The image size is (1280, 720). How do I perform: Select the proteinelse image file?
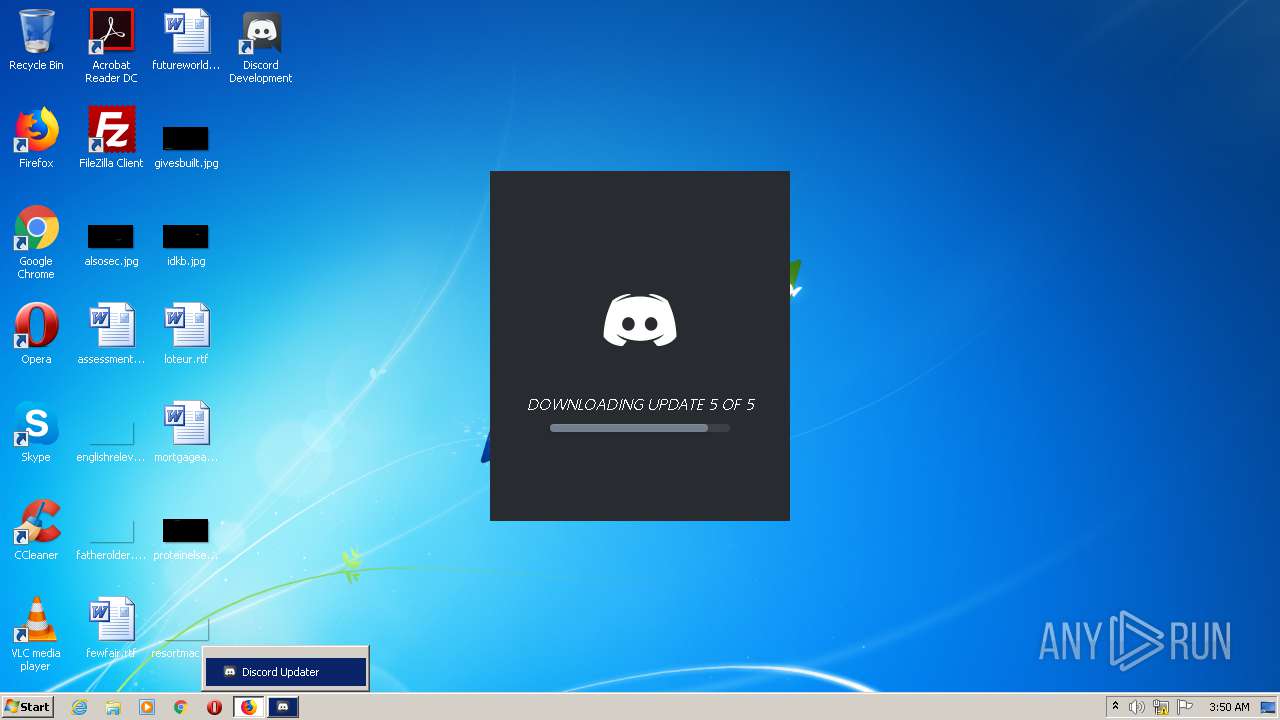pos(186,539)
